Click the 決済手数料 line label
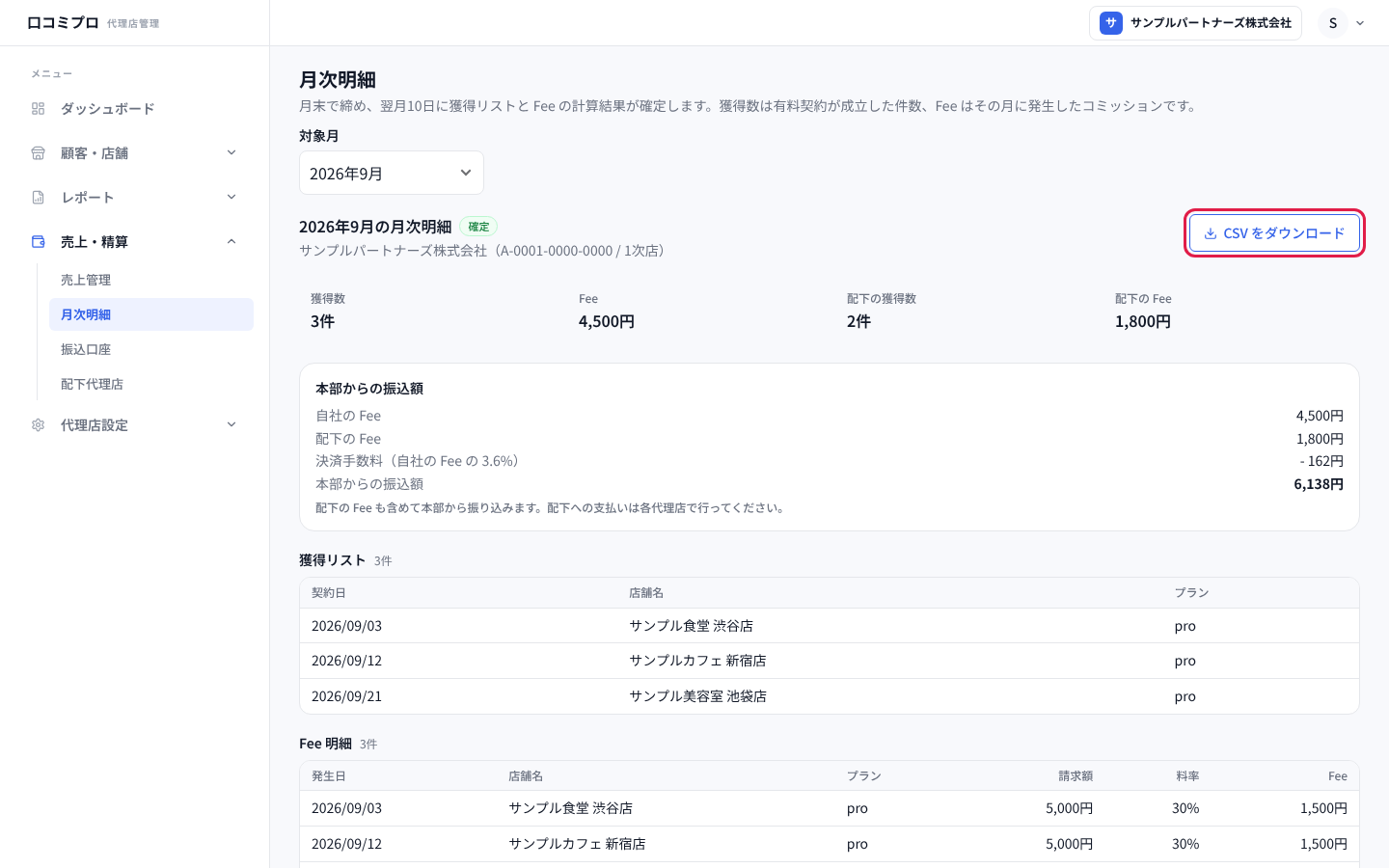 (x=421, y=461)
